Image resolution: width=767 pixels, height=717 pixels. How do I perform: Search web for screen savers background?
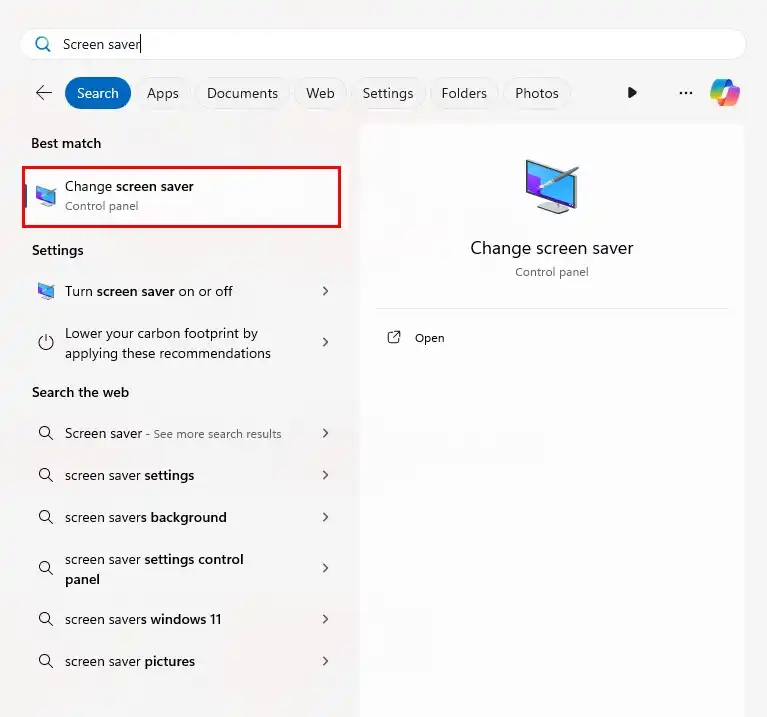click(x=181, y=517)
